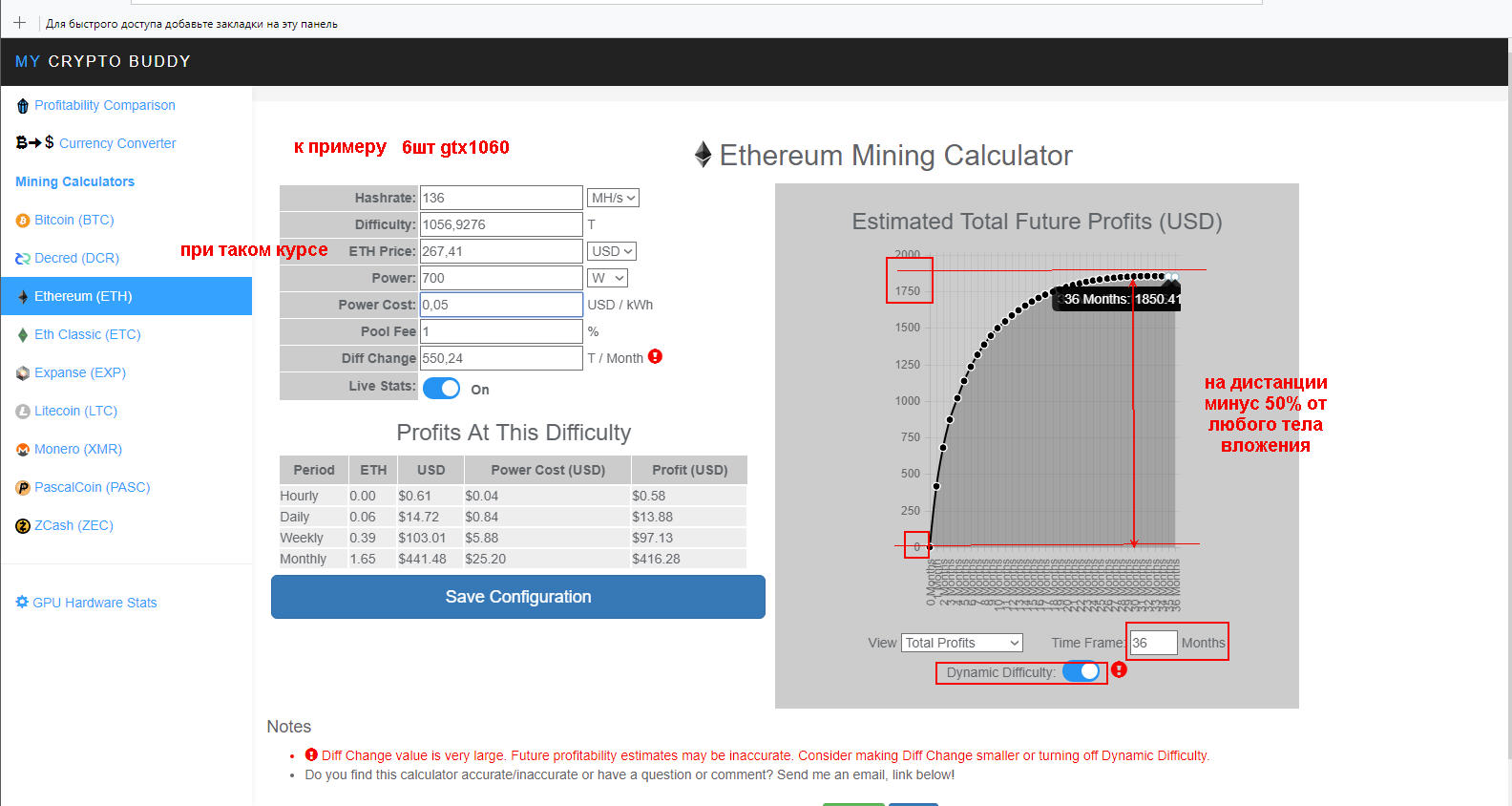The width and height of the screenshot is (1512, 806).
Task: Toggle the Dynamic Difficulty switch
Action: point(1081,671)
